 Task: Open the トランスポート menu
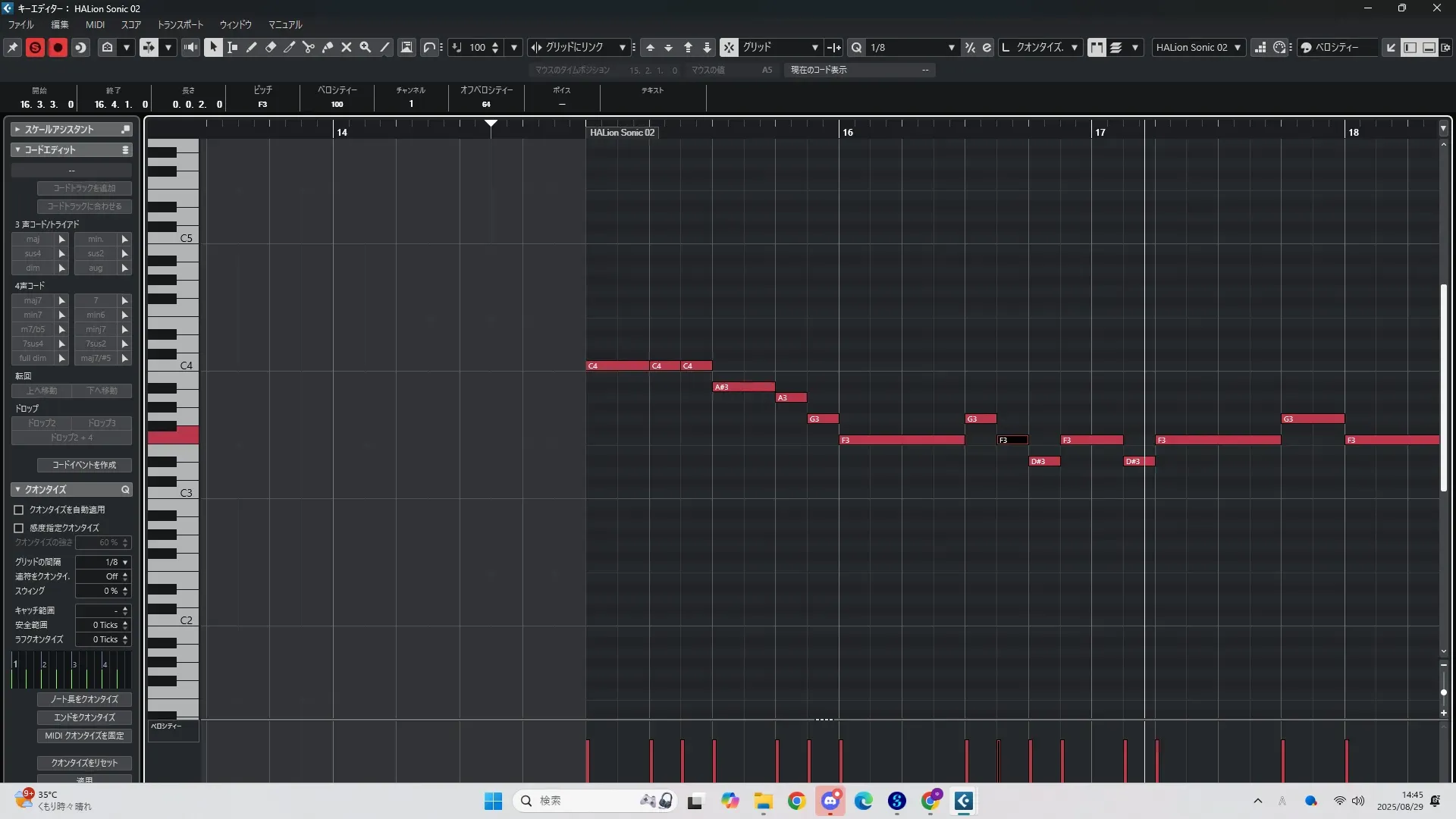180,24
